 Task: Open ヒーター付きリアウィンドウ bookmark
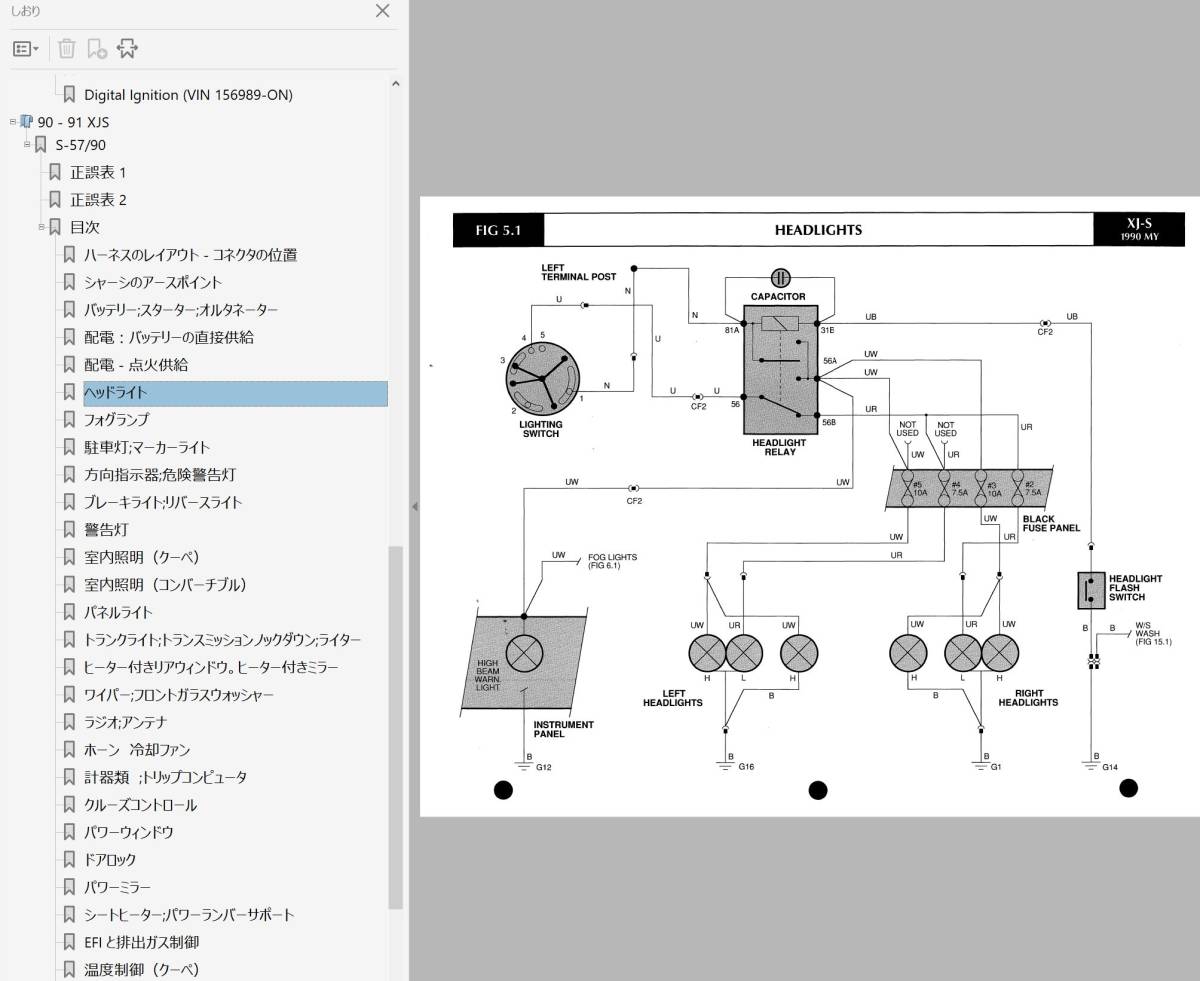[211, 667]
